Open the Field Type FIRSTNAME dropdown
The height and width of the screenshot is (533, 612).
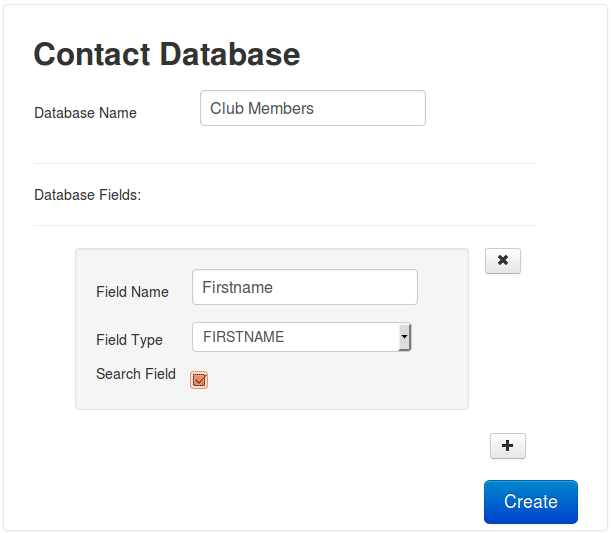coord(300,338)
